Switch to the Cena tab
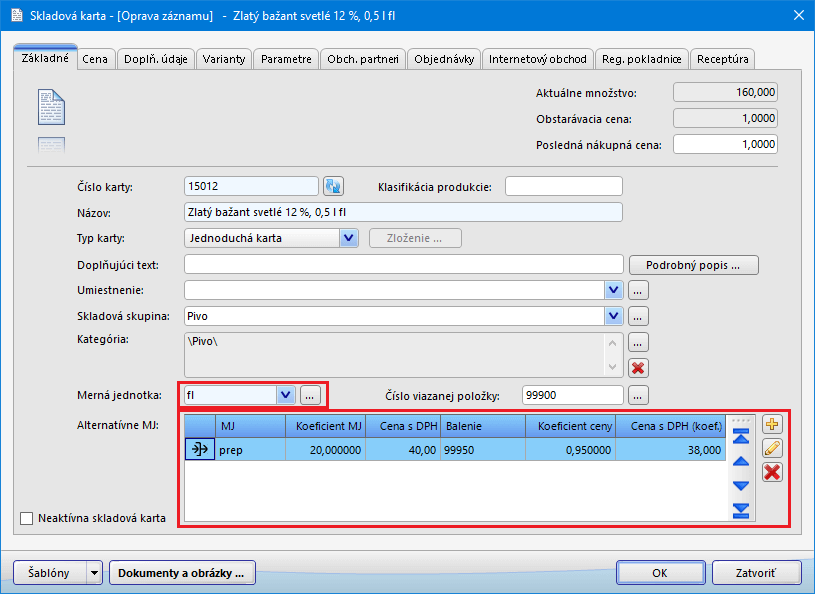 [x=95, y=59]
